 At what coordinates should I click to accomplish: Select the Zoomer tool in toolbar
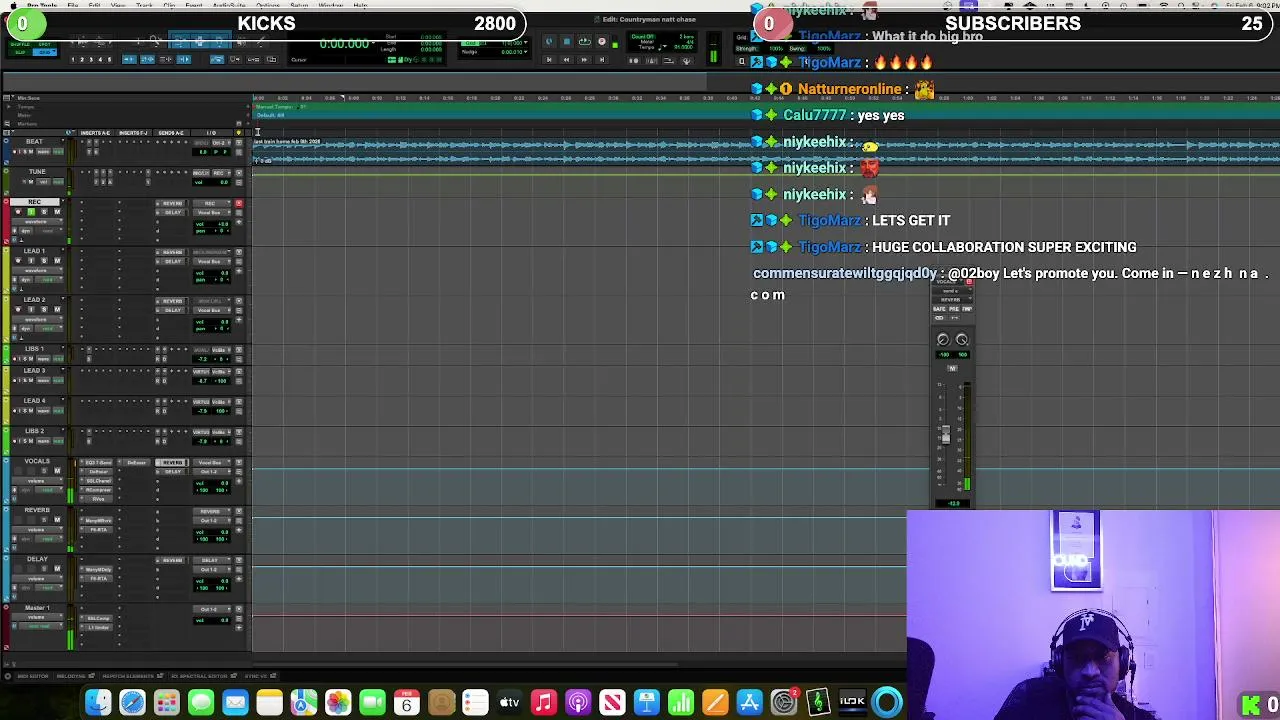[x=155, y=41]
